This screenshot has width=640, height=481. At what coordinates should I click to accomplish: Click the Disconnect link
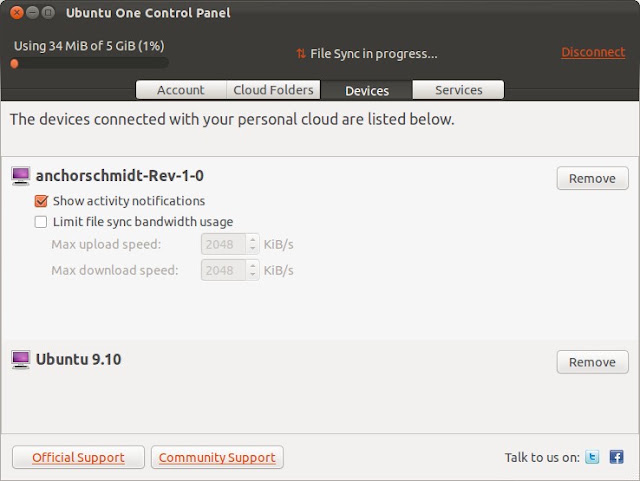tap(593, 52)
